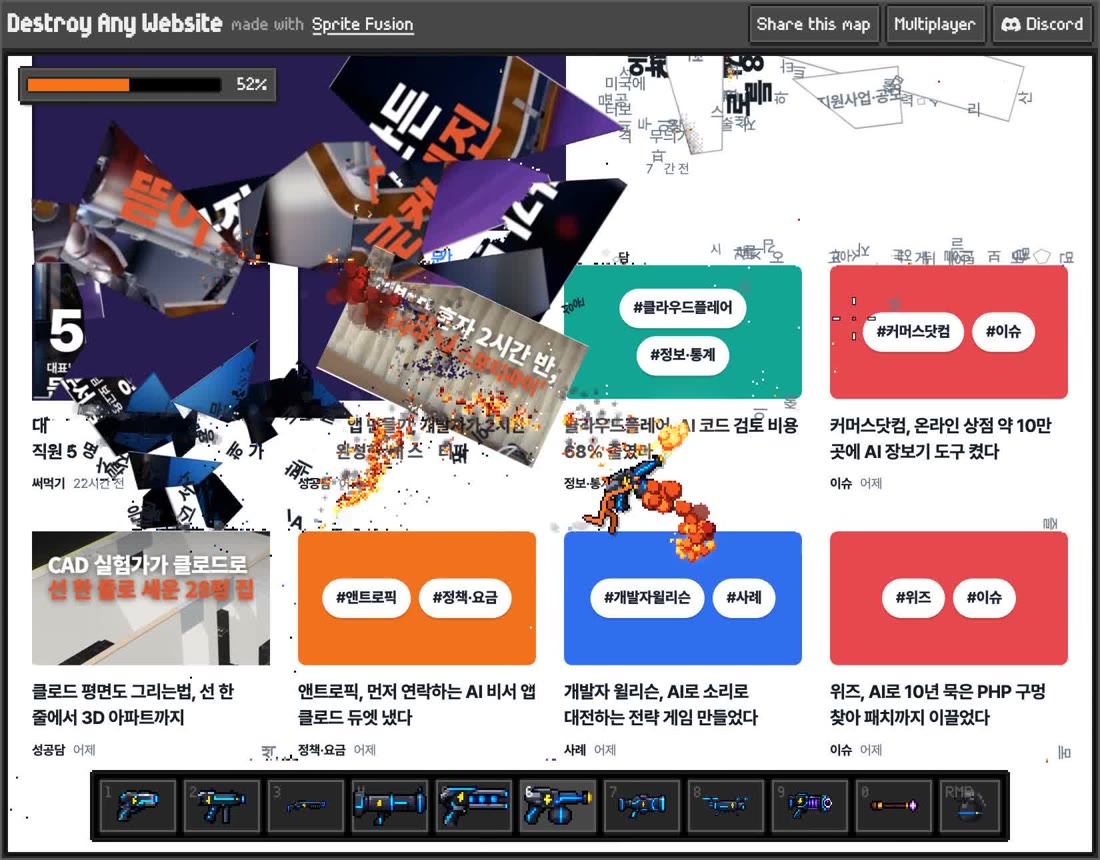Select the RMB grenade slot

pyautogui.click(x=970, y=805)
